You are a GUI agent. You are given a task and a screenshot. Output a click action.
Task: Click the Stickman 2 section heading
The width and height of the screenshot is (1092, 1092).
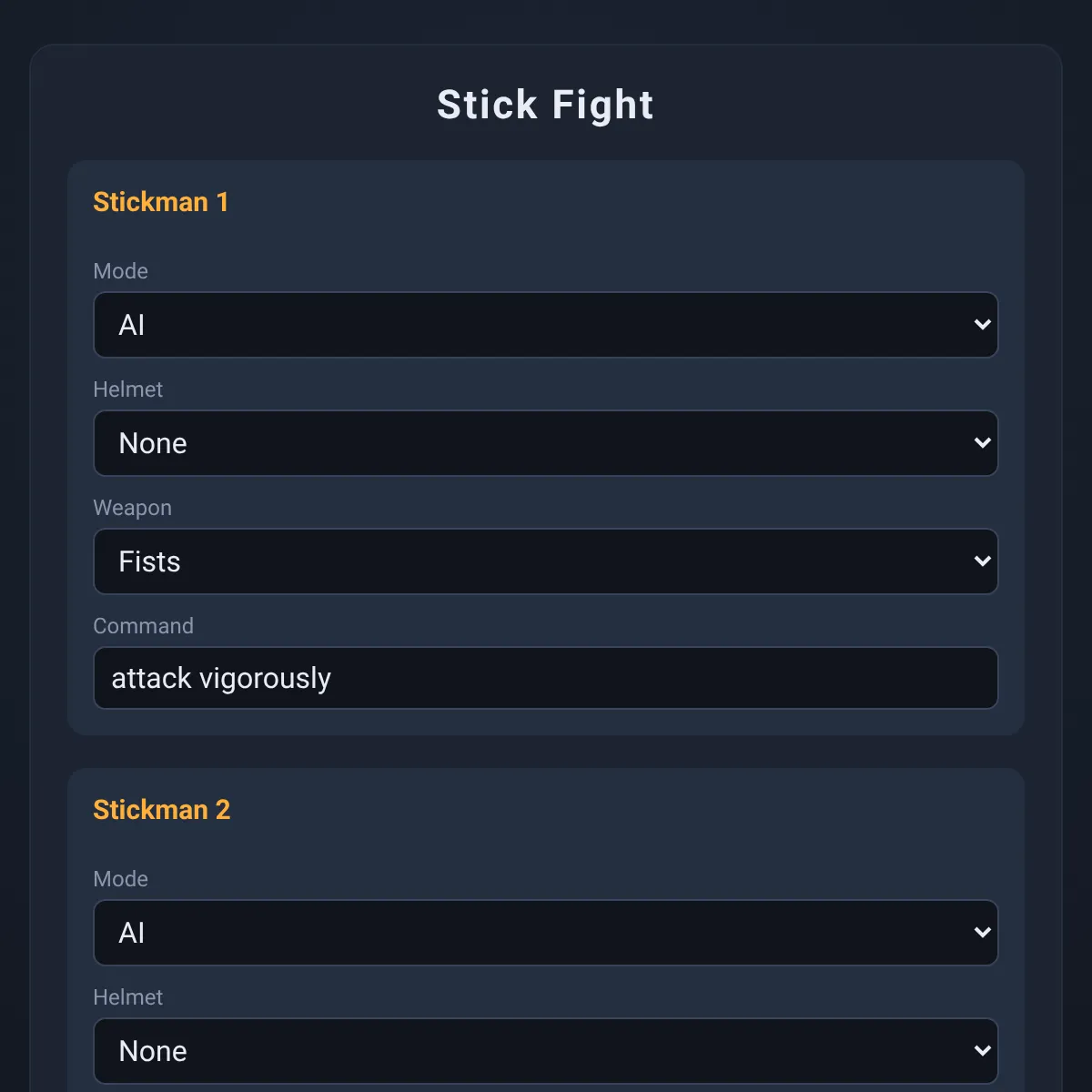[162, 810]
